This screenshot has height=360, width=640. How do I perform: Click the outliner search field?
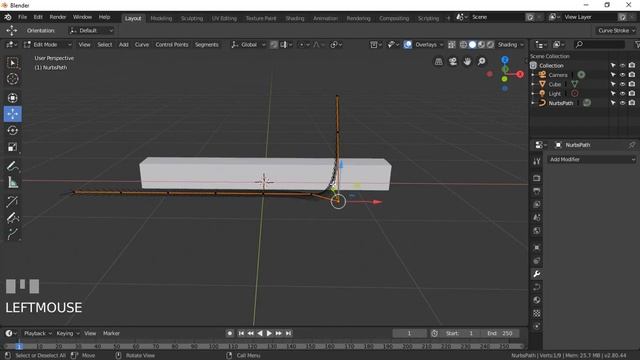coord(599,44)
